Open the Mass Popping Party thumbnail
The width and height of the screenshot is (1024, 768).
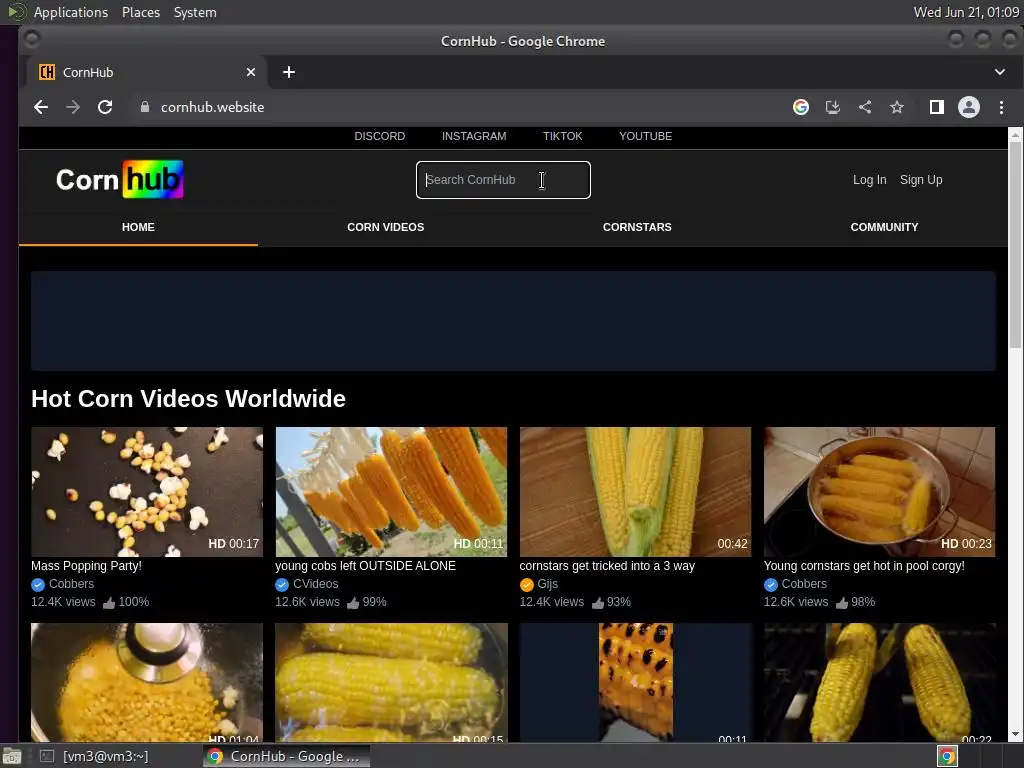point(147,492)
